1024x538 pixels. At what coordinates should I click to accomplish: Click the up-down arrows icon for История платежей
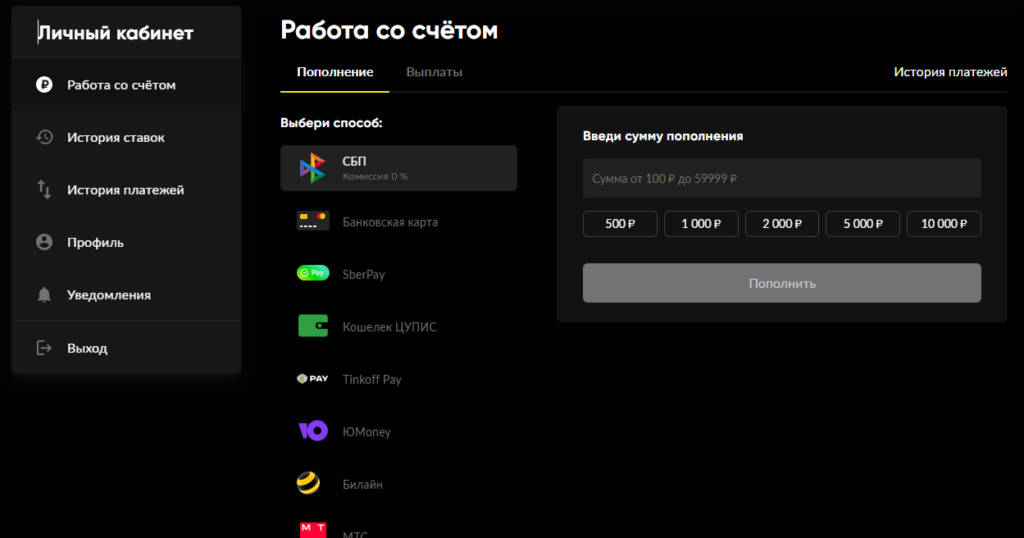44,189
